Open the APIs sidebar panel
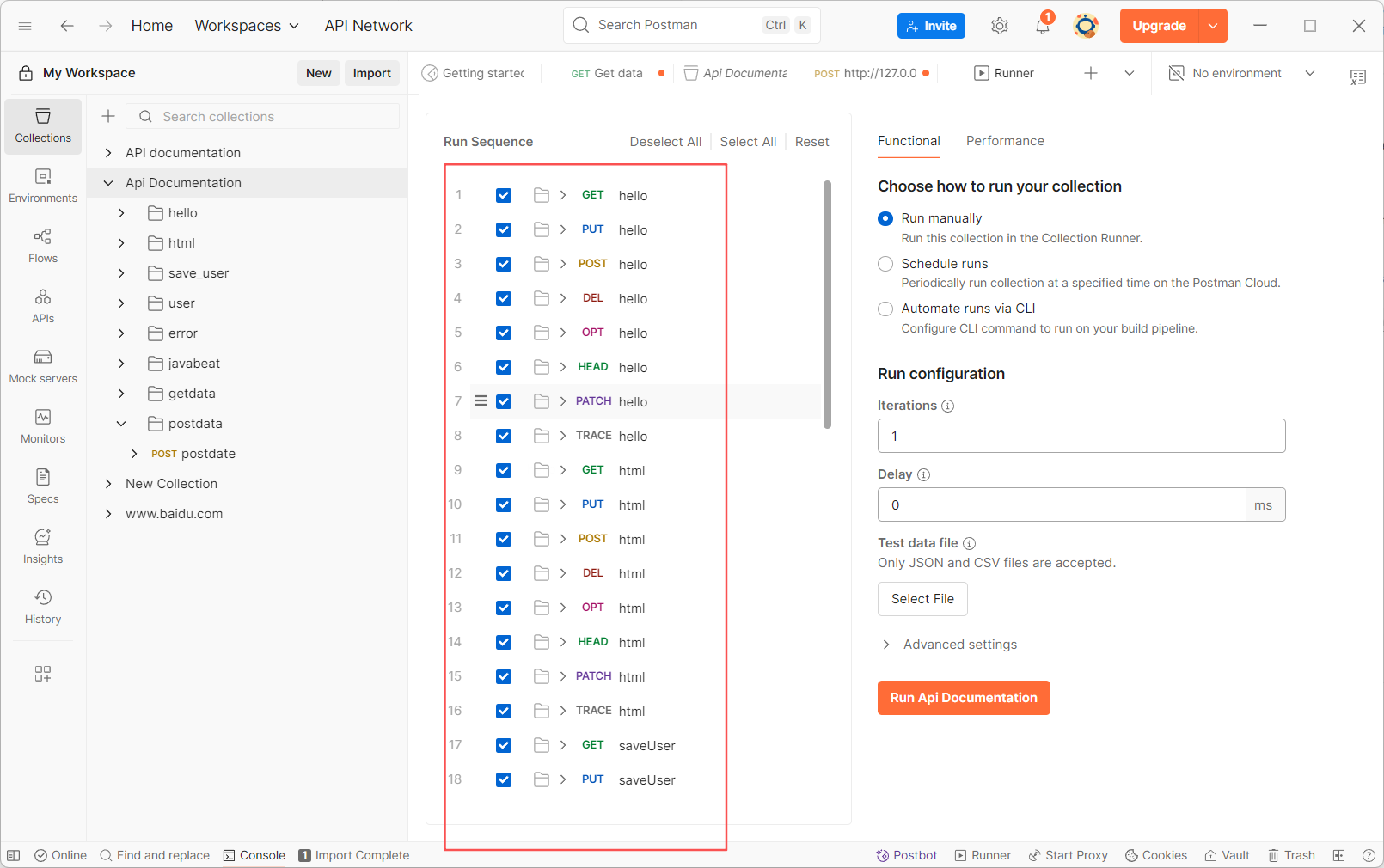Image resolution: width=1384 pixels, height=868 pixels. click(x=43, y=307)
